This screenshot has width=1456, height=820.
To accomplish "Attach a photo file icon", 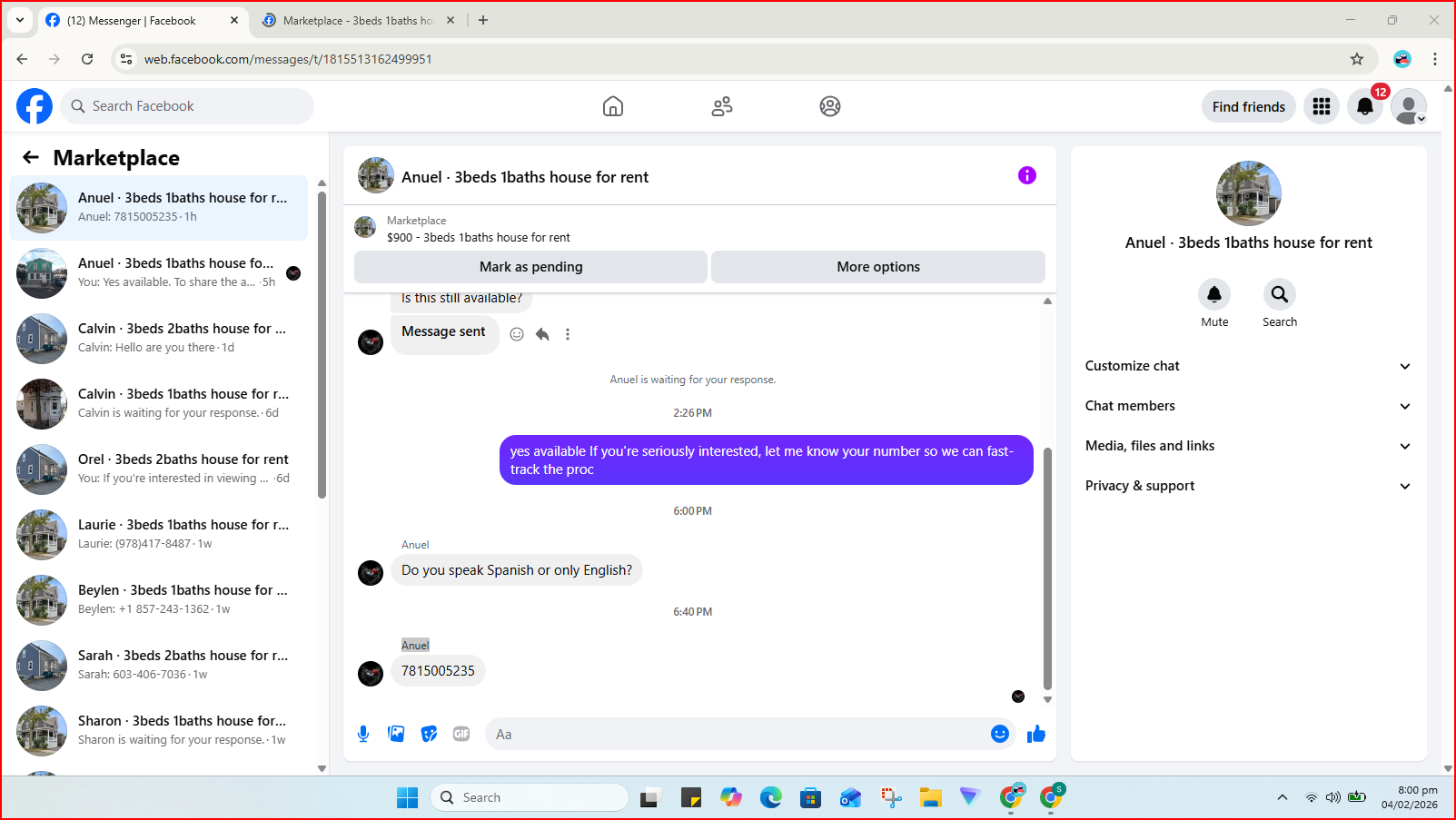I will (x=396, y=734).
